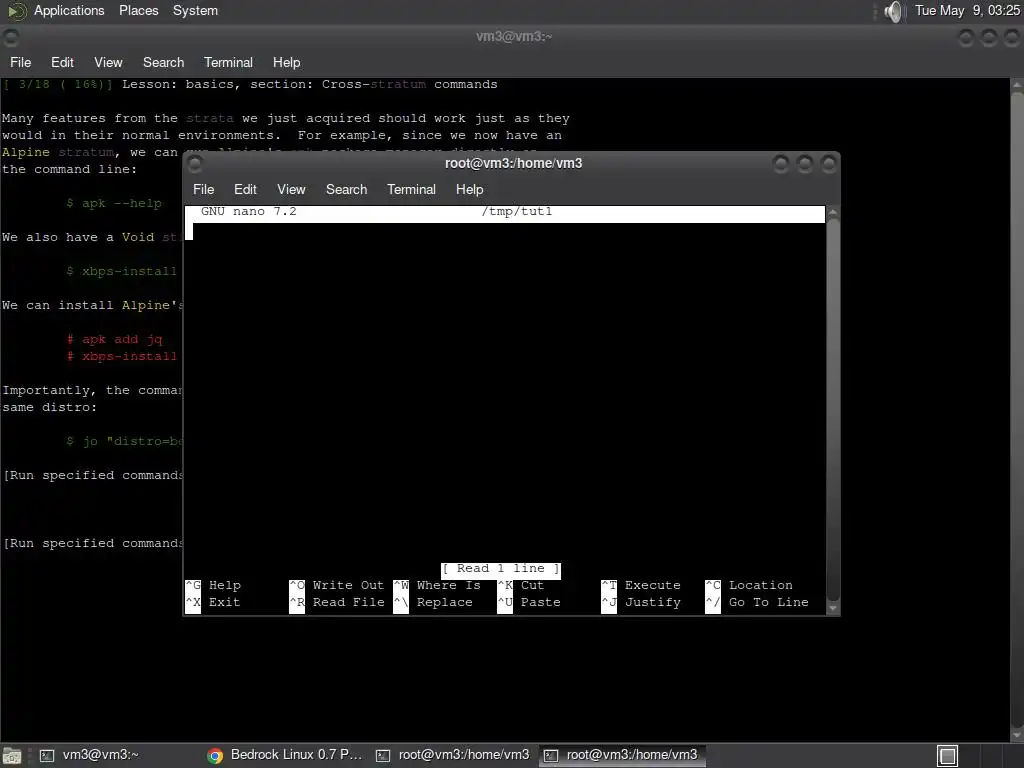
Task: Open Help menu in root@vm3 nano terminal
Action: pos(469,189)
